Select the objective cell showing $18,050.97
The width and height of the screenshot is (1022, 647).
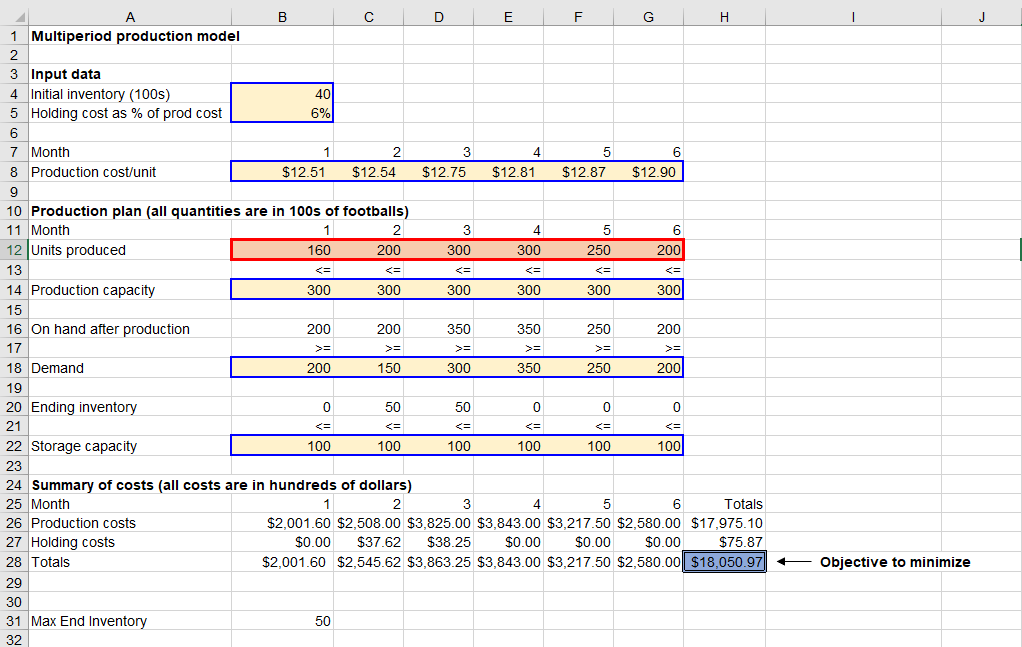pyautogui.click(x=723, y=562)
